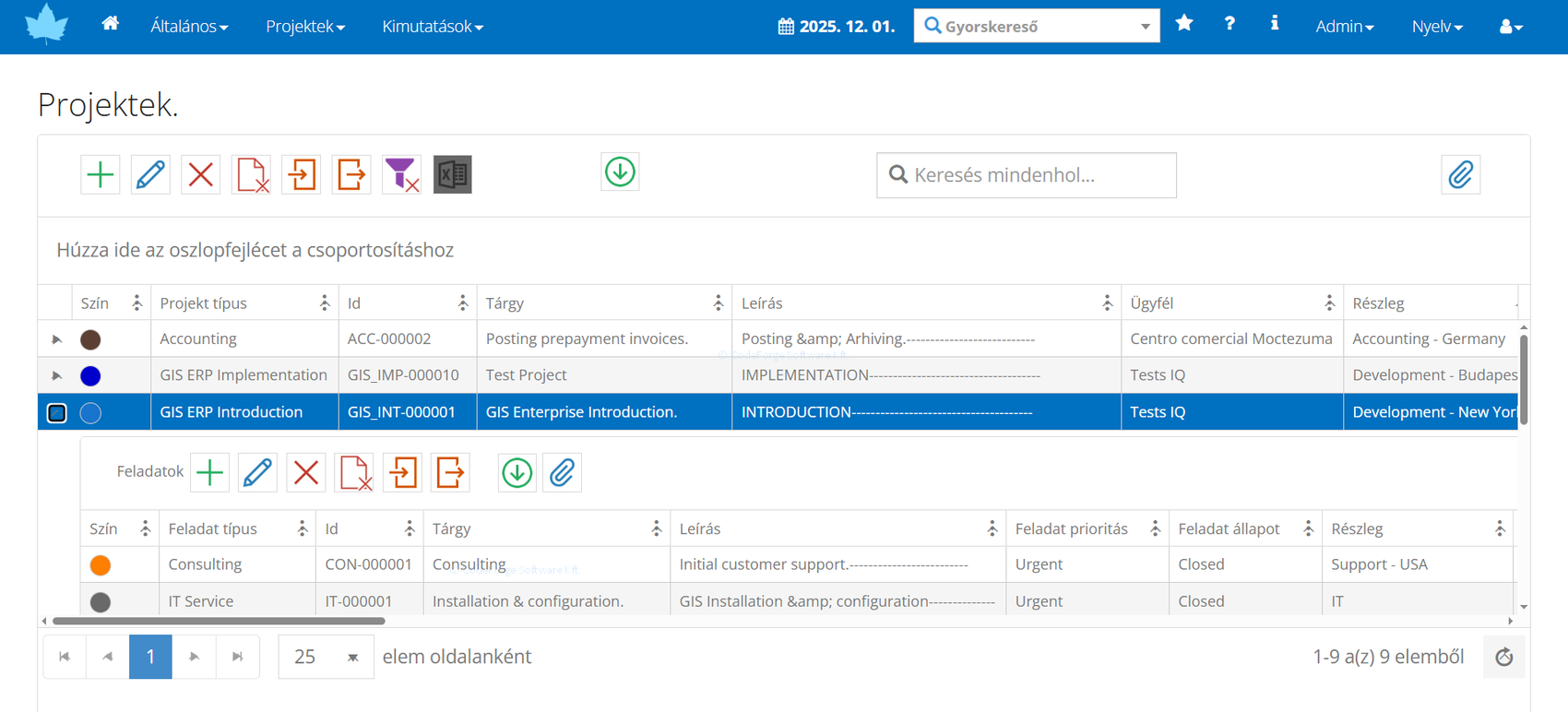Image resolution: width=1568 pixels, height=712 pixels.
Task: Click the paperclip attachments icon at top right
Action: pos(1460,174)
